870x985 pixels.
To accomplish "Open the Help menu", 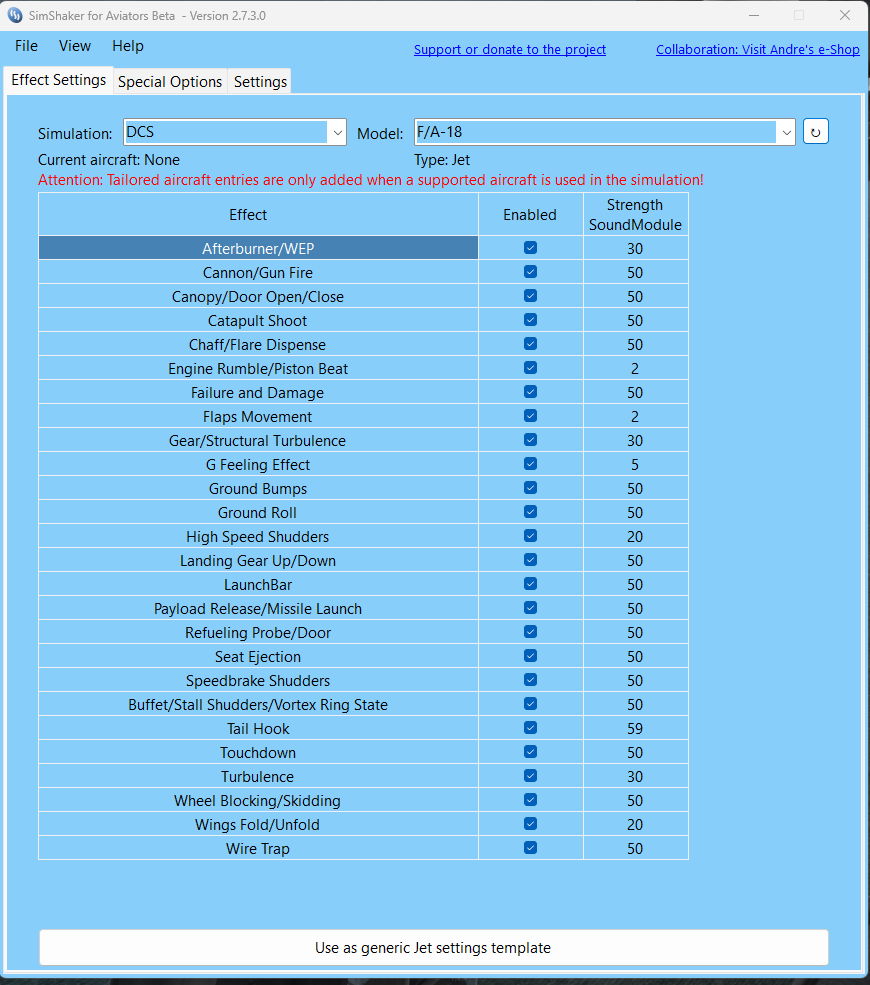I will [x=128, y=46].
